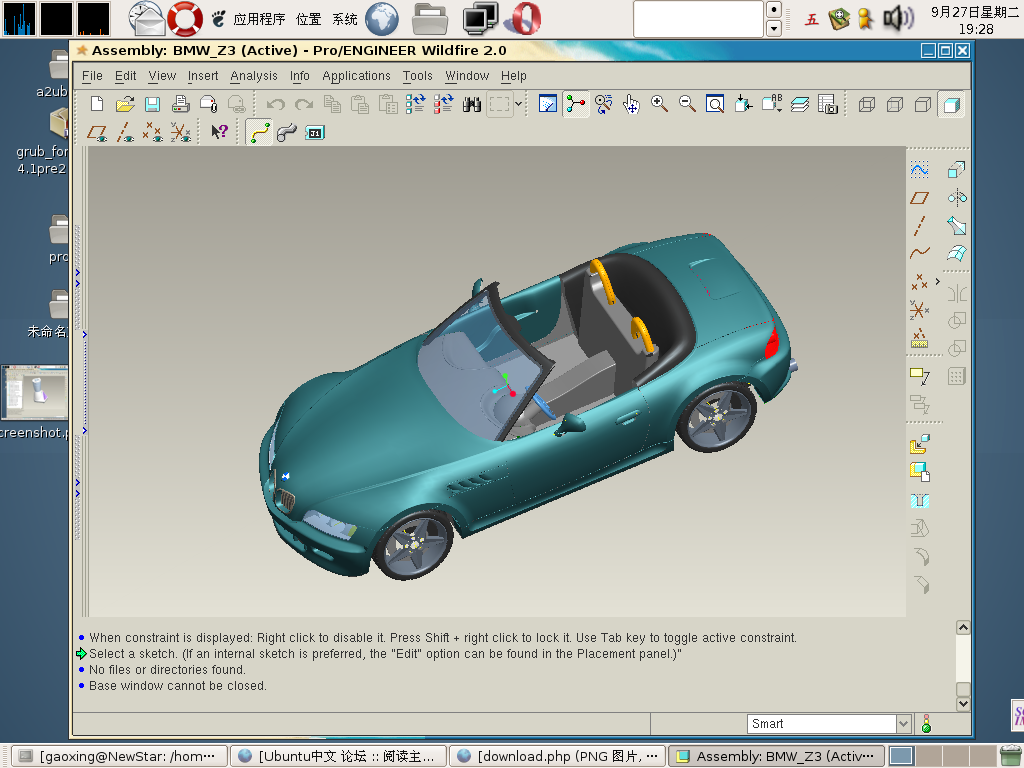
Task: Click the Variable Section Sweep tool
Action: click(x=956, y=225)
